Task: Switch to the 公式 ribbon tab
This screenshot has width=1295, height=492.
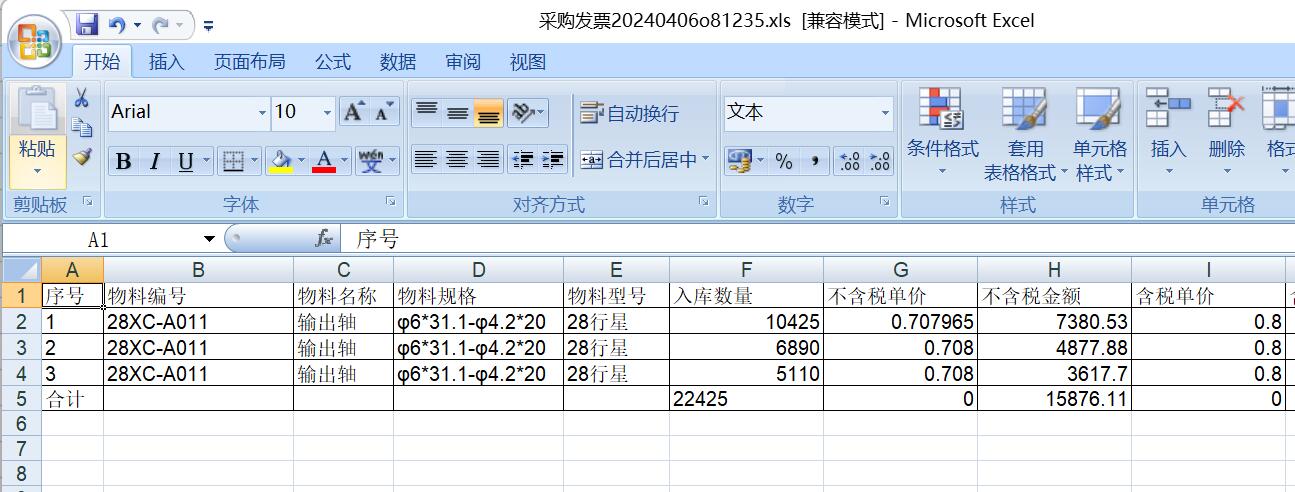Action: coord(333,62)
